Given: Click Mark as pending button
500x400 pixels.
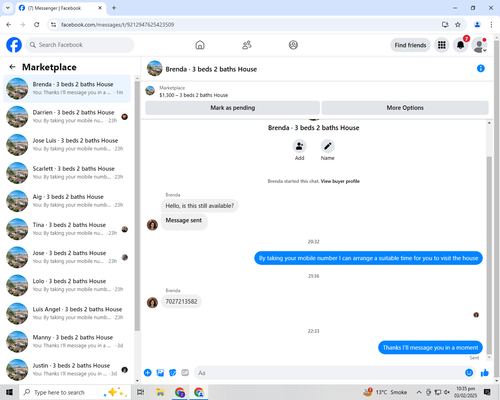Looking at the screenshot, I should [232, 108].
